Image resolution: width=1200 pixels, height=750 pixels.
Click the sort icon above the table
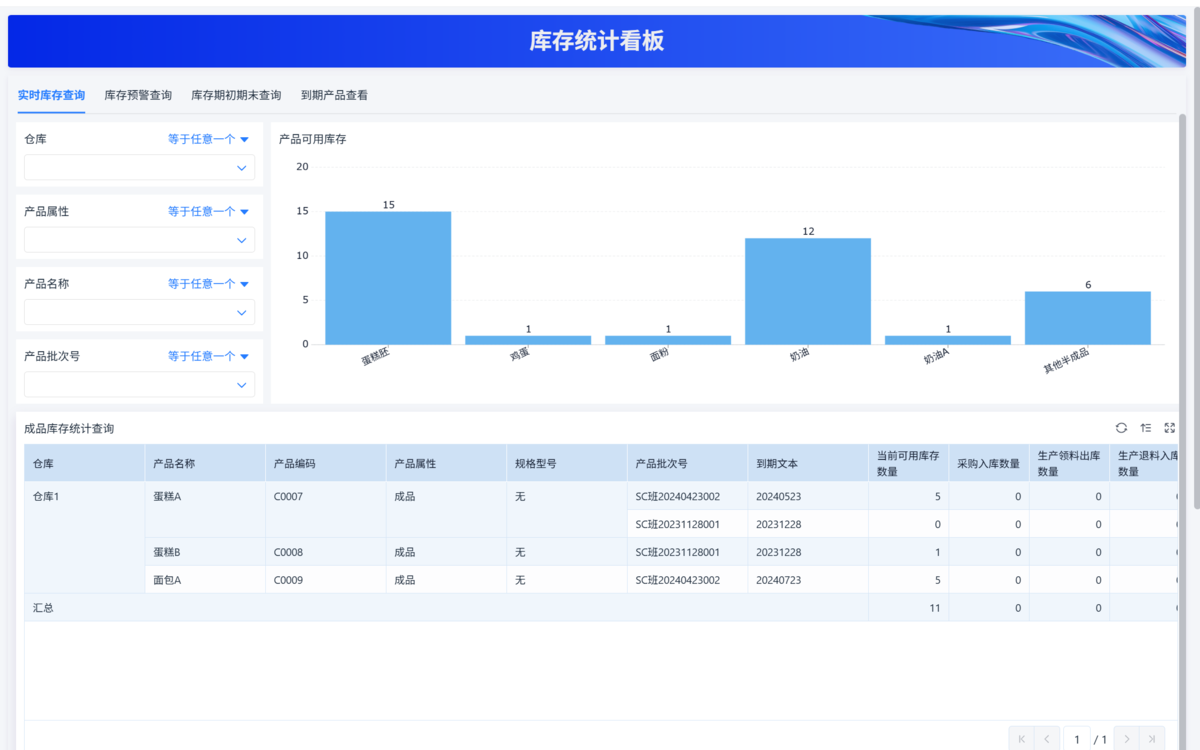[x=1146, y=428]
